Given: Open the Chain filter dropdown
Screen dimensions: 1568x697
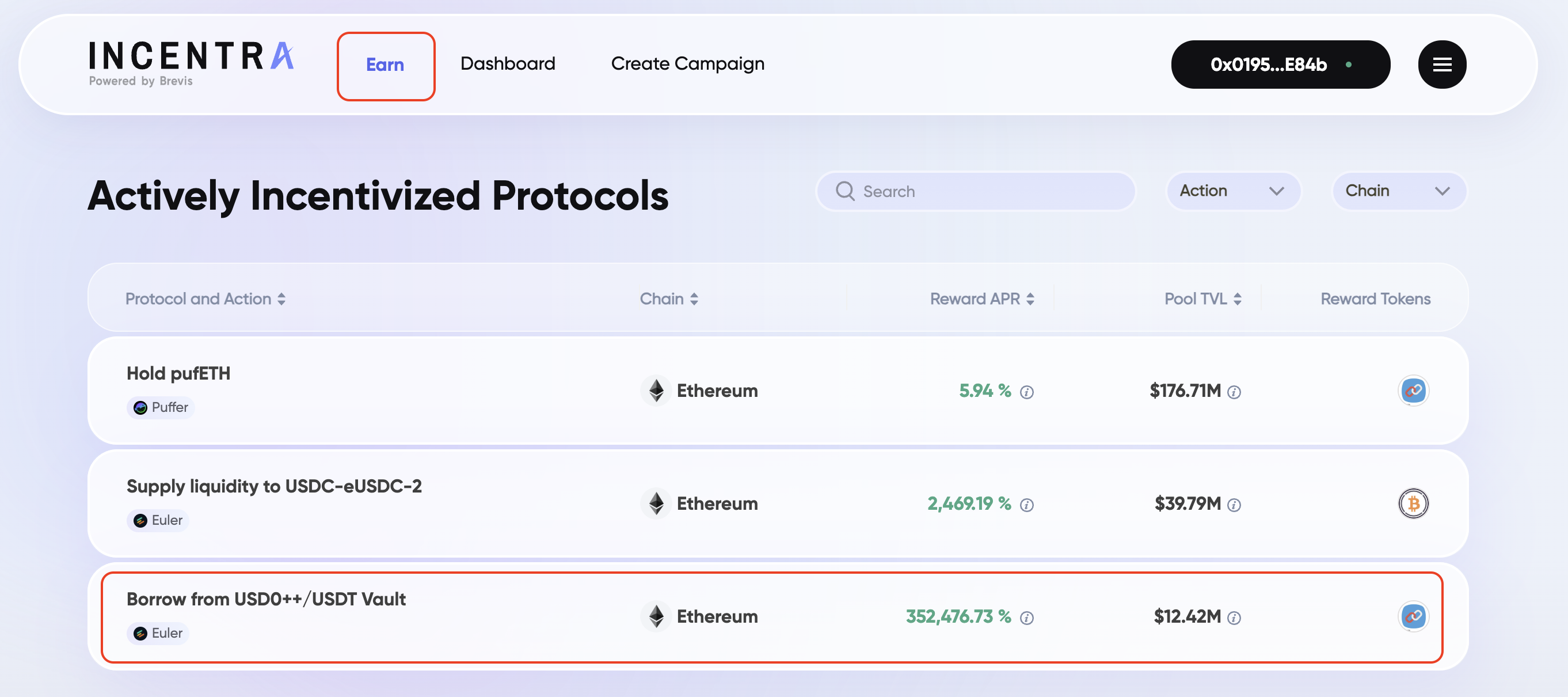Looking at the screenshot, I should 1398,191.
